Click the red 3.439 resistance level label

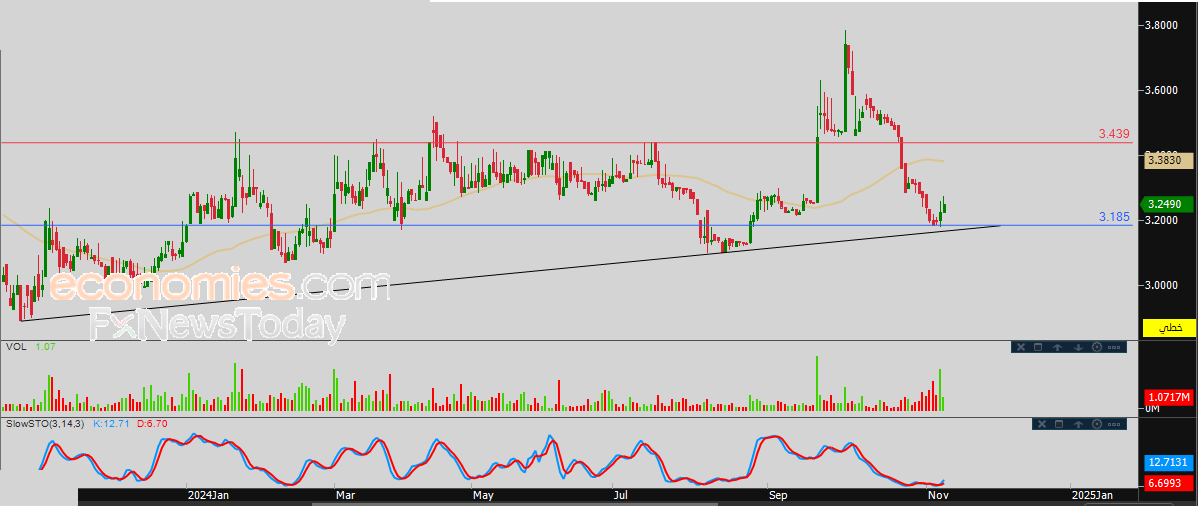1114,134
